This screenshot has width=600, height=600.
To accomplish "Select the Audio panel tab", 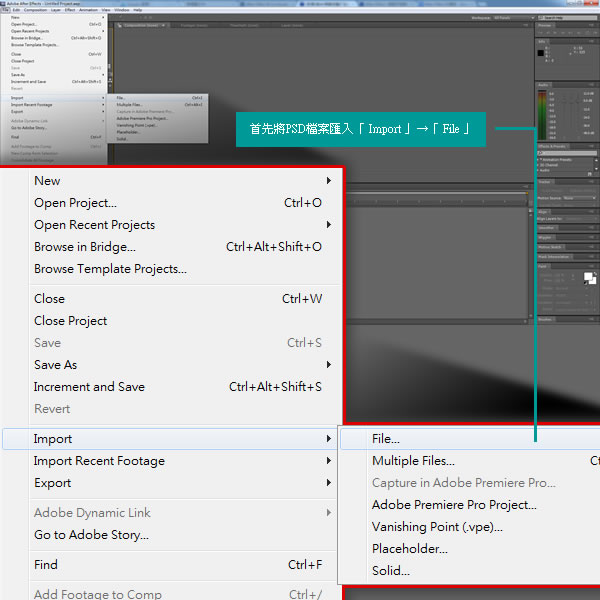I will pyautogui.click(x=544, y=85).
